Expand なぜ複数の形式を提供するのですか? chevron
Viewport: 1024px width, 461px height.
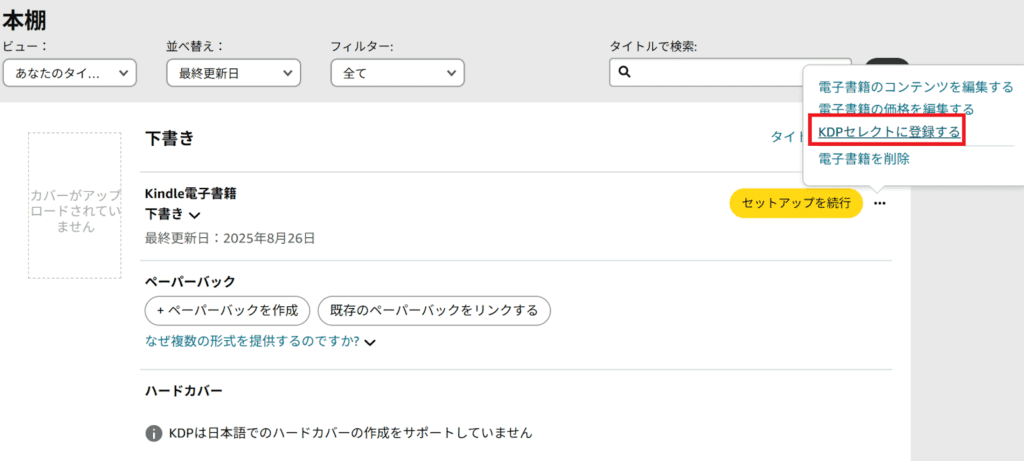click(370, 342)
